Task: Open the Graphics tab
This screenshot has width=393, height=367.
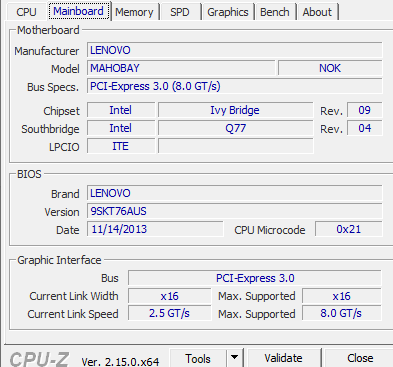Action: pyautogui.click(x=228, y=12)
